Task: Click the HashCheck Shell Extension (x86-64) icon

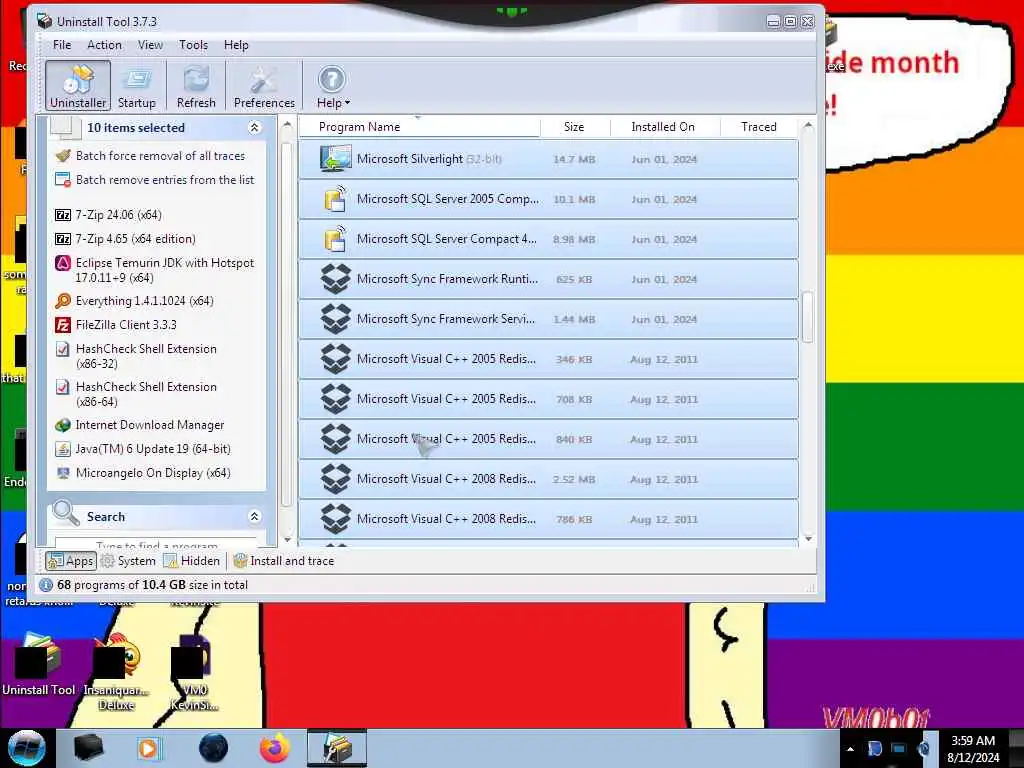Action: point(63,387)
